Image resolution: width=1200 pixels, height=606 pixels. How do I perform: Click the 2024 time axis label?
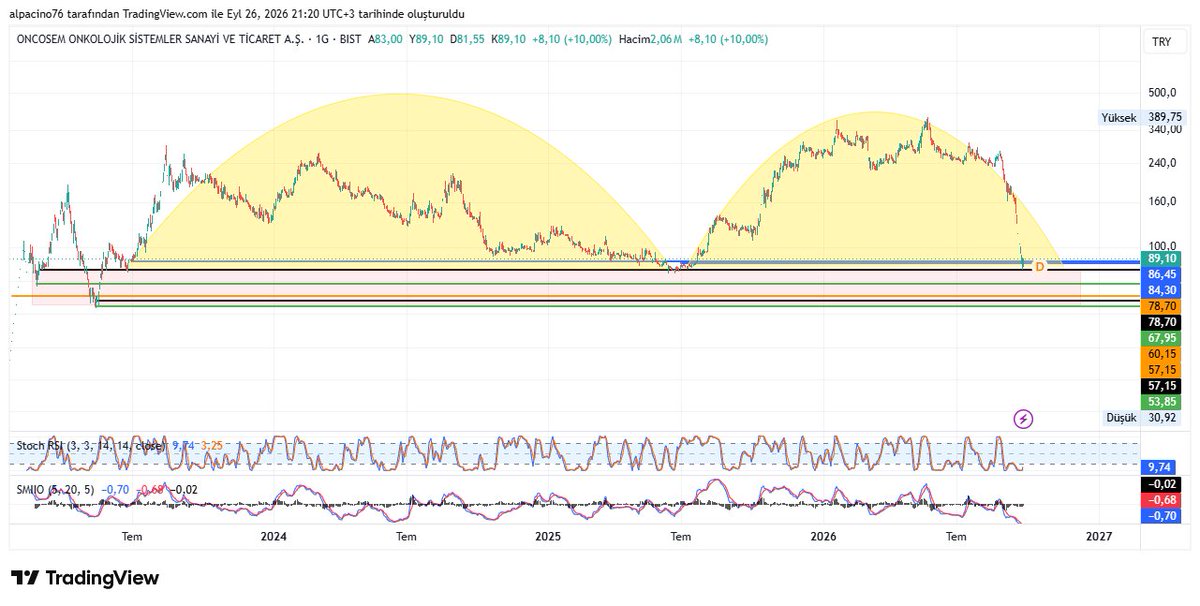pyautogui.click(x=273, y=537)
